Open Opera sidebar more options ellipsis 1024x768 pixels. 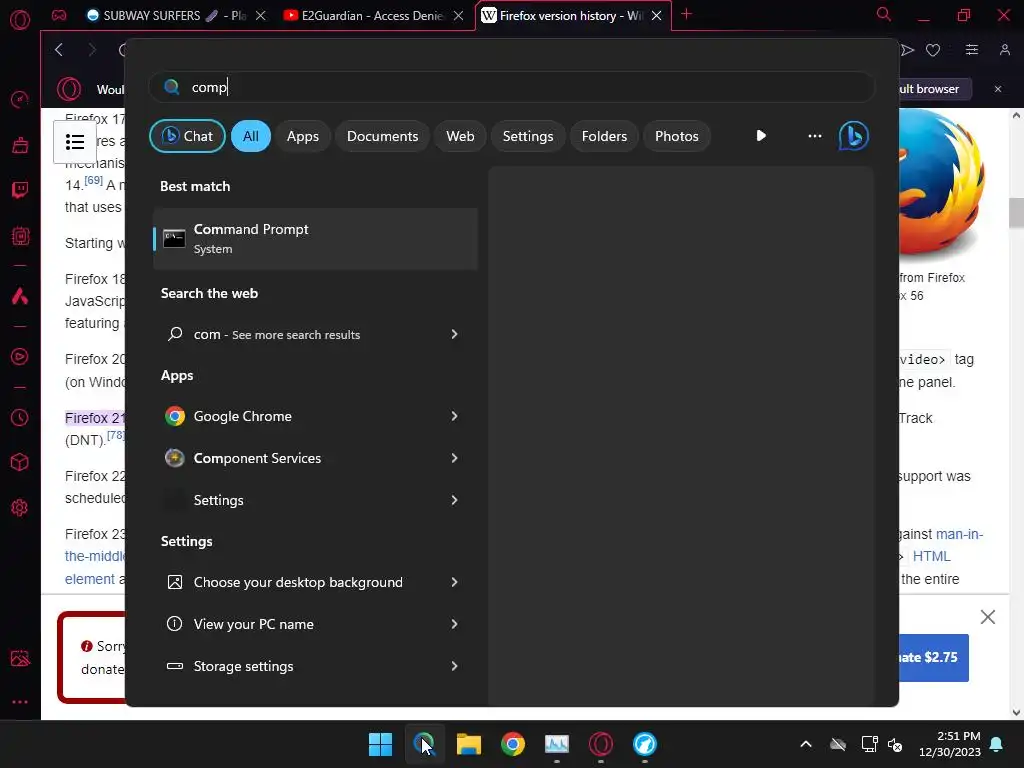(x=20, y=702)
